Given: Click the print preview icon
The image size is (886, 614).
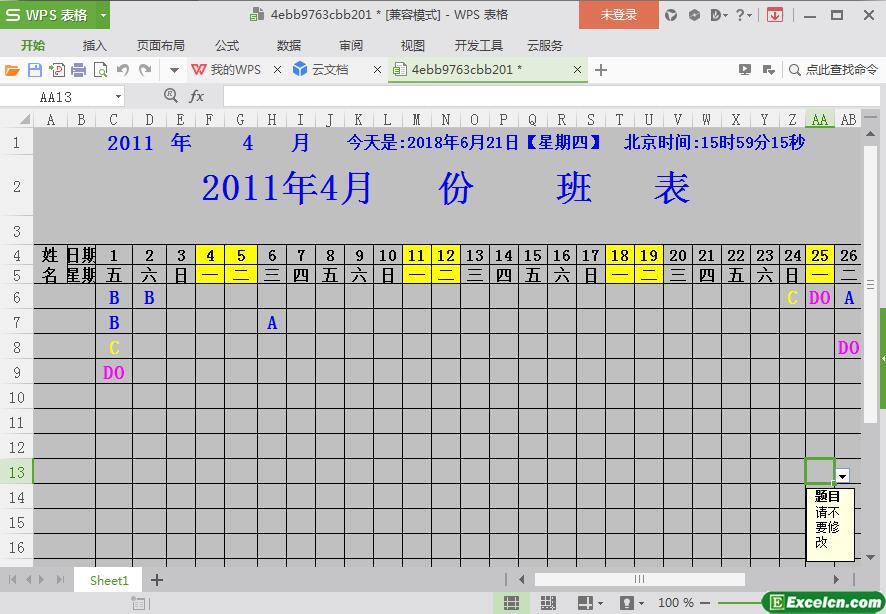Looking at the screenshot, I should (100, 70).
